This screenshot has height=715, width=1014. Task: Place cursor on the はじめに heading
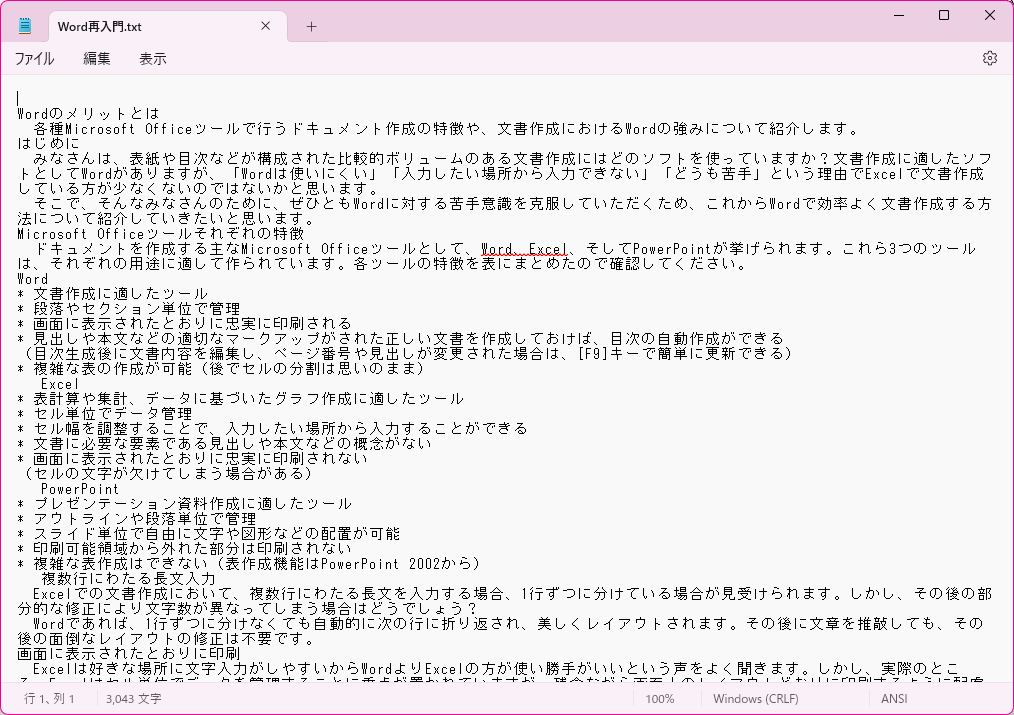[49, 144]
